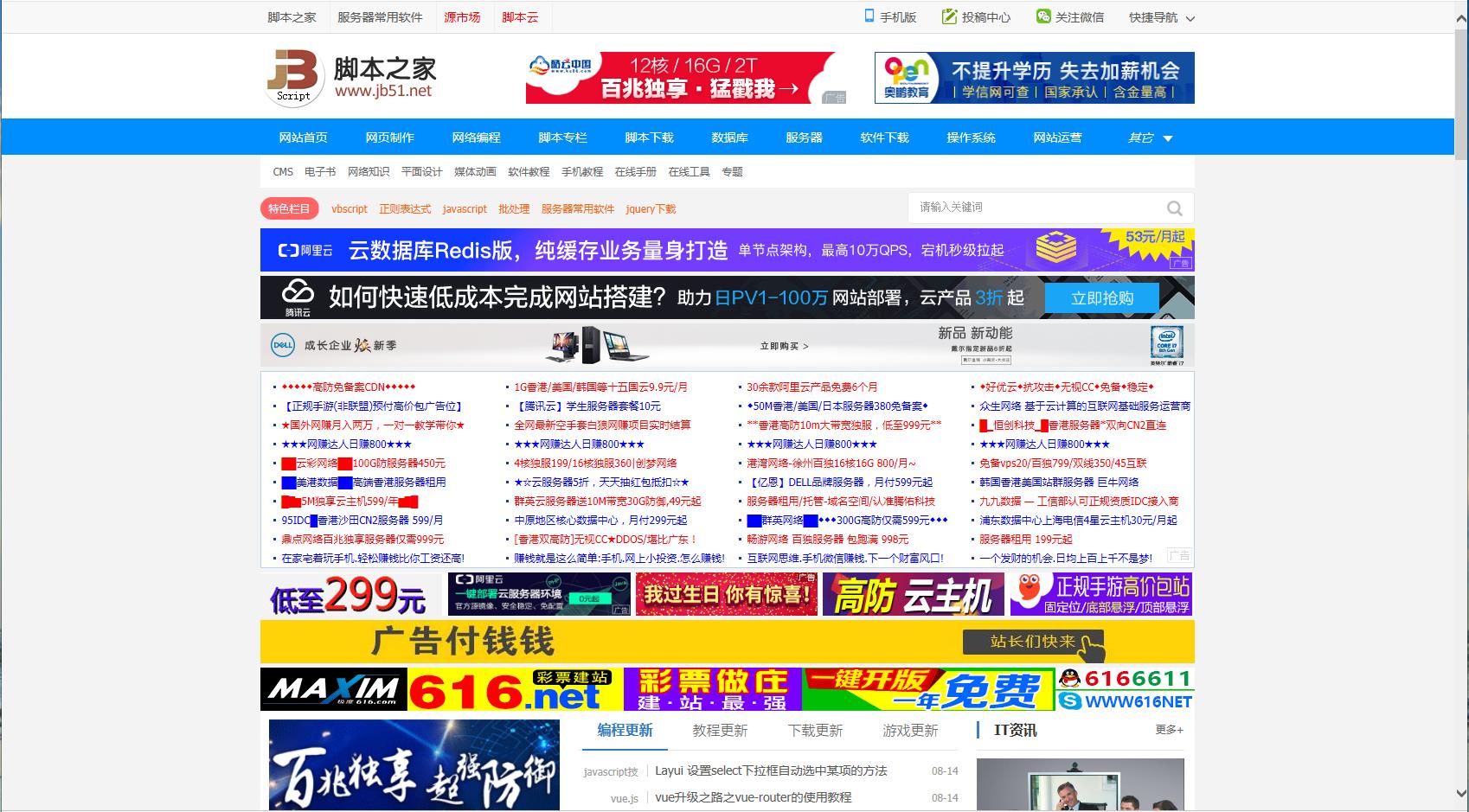Open jquery下载 featured link
This screenshot has height=812, width=1469.
[651, 209]
